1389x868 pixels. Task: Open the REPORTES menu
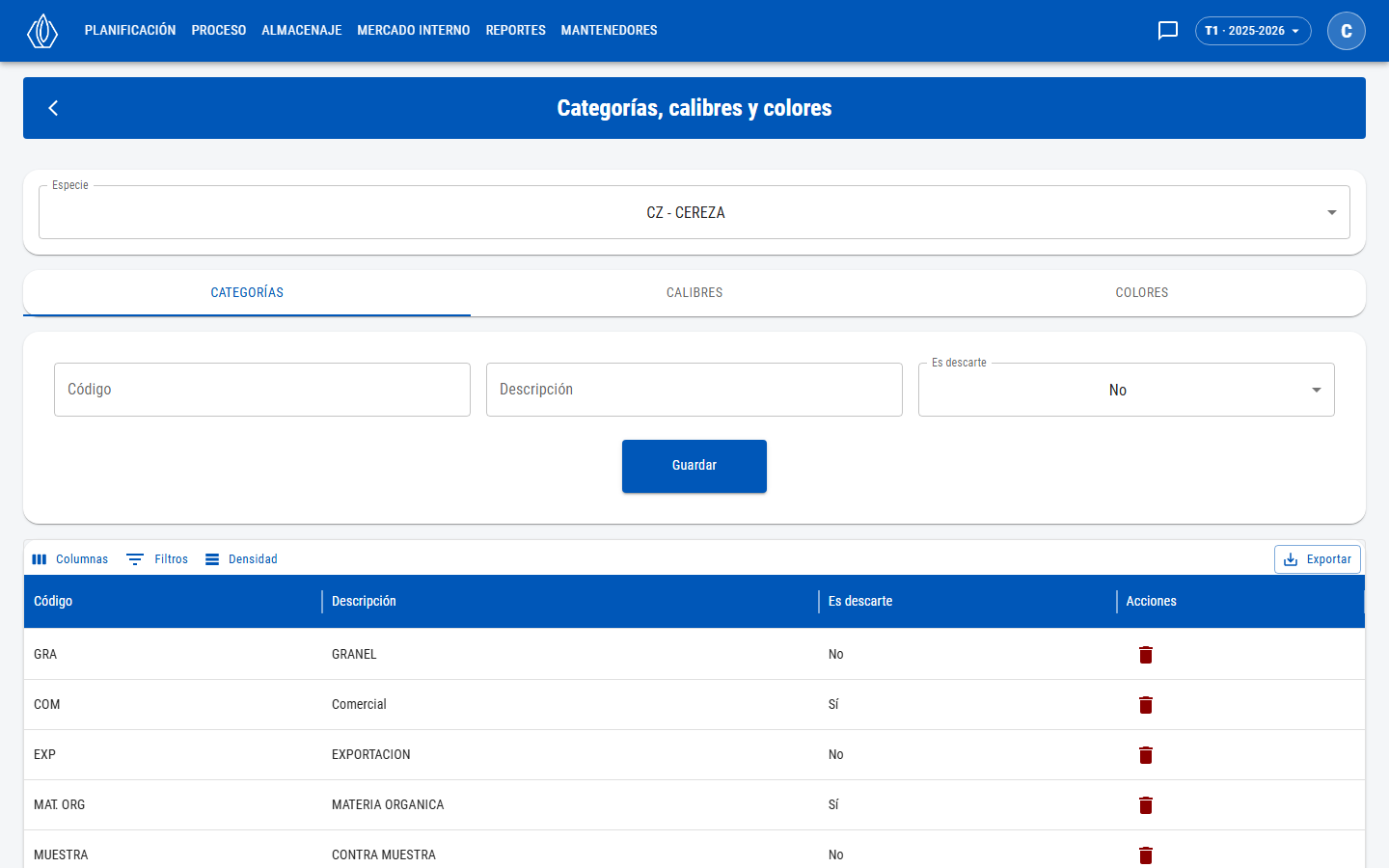coord(516,31)
